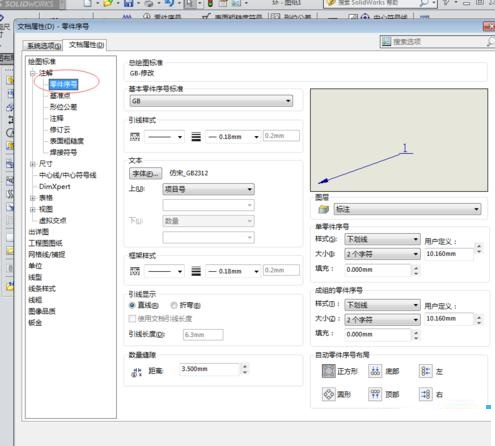Select the 底部 auto balloon layout icon
495x446 pixels.
click(375, 371)
